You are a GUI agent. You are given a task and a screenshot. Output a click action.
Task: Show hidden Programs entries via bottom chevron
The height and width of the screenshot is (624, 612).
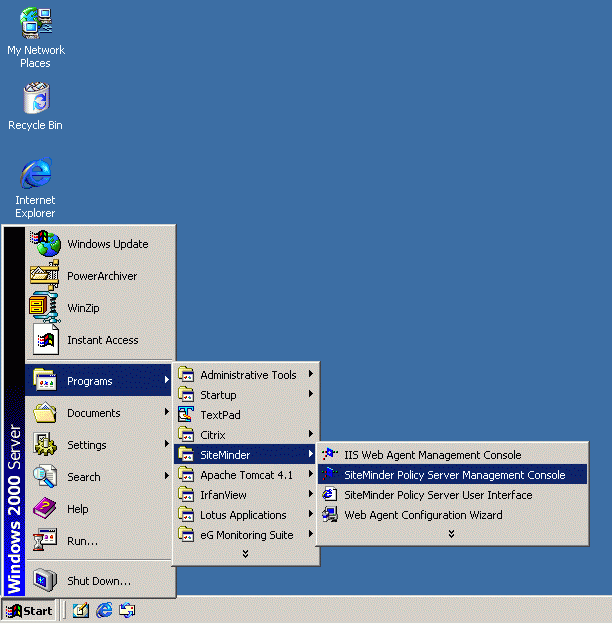tap(246, 554)
